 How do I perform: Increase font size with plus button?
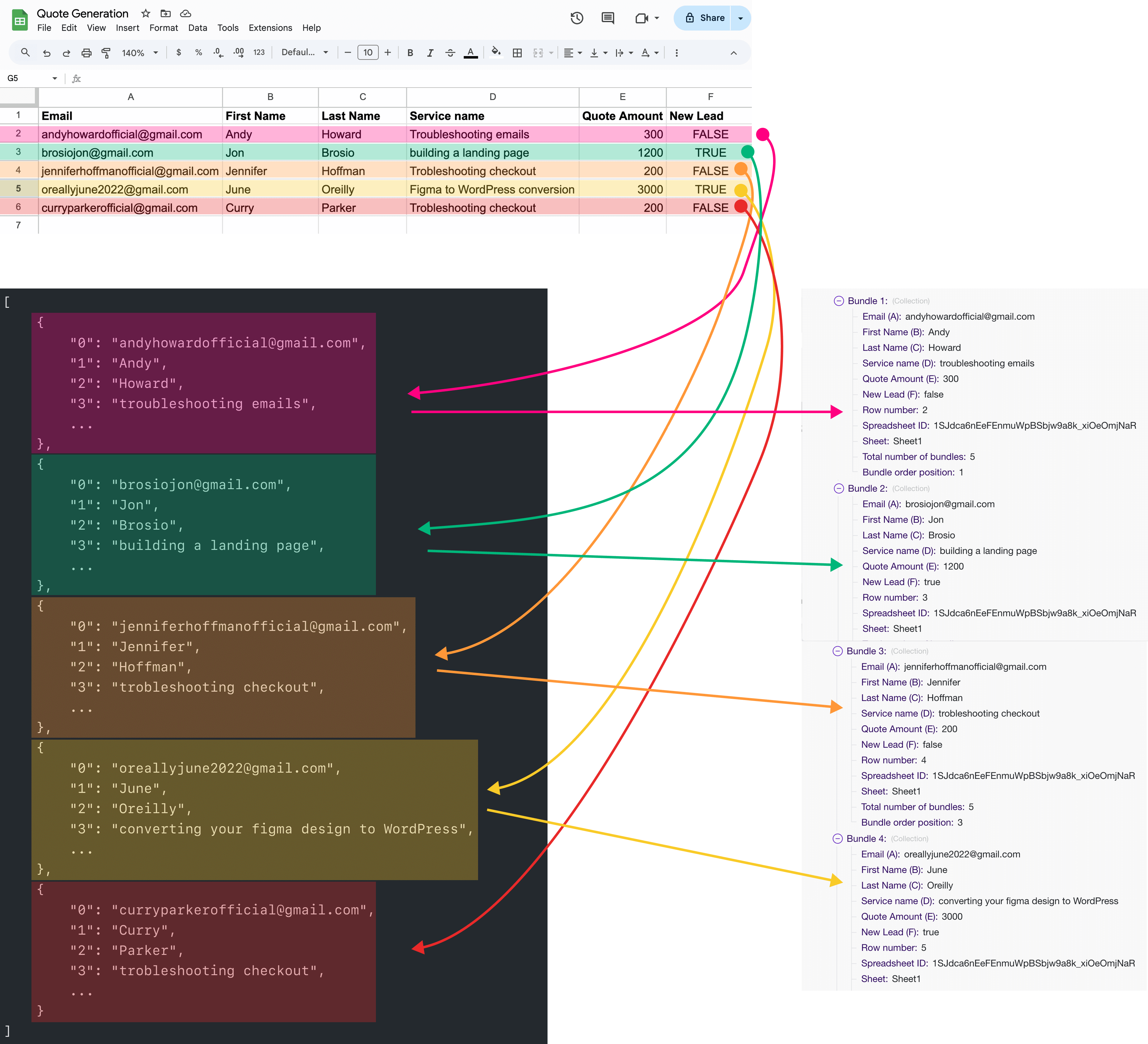pyautogui.click(x=388, y=53)
